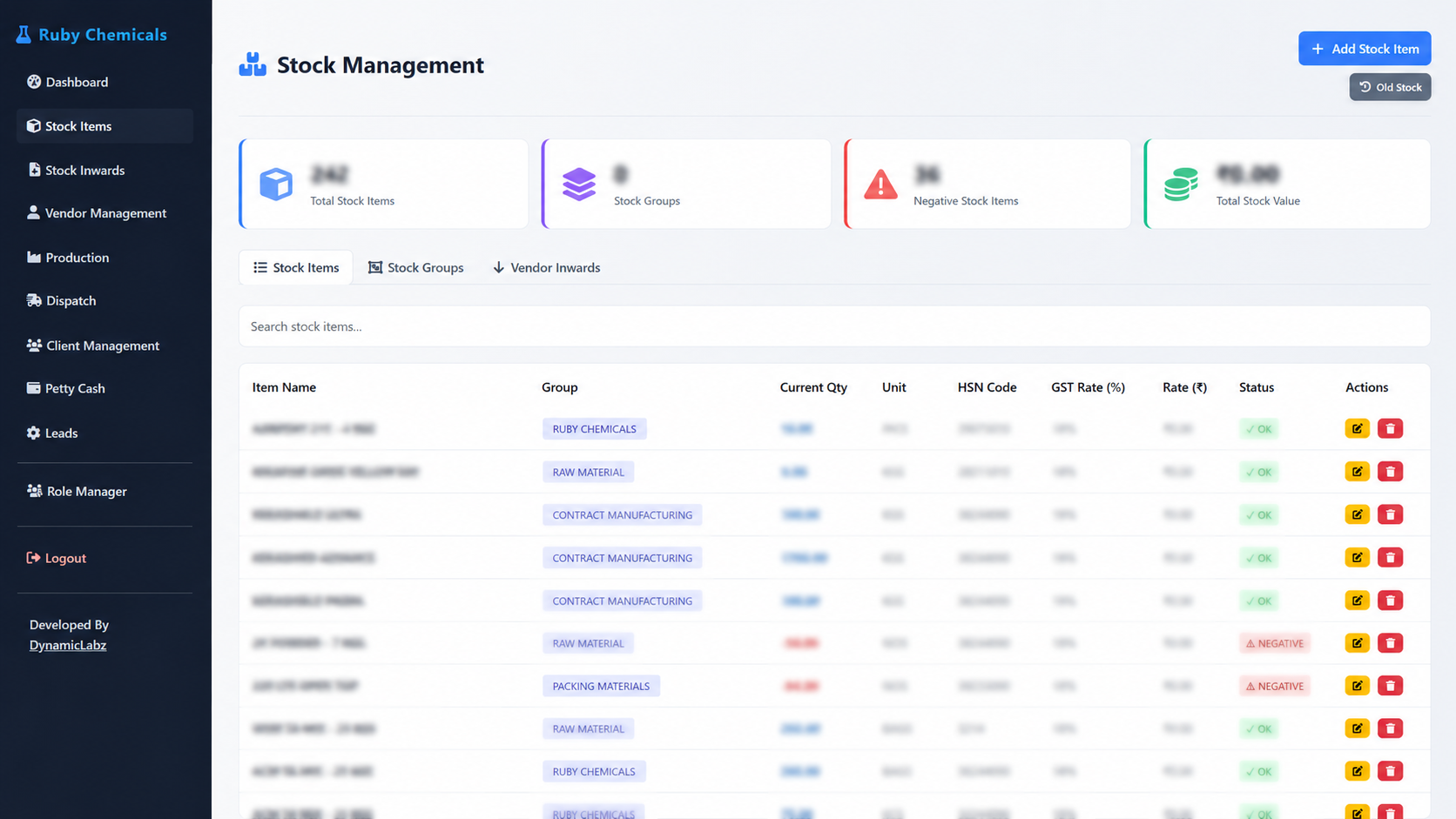Edit the negative RAW MATERIAL row item

pyautogui.click(x=1357, y=643)
